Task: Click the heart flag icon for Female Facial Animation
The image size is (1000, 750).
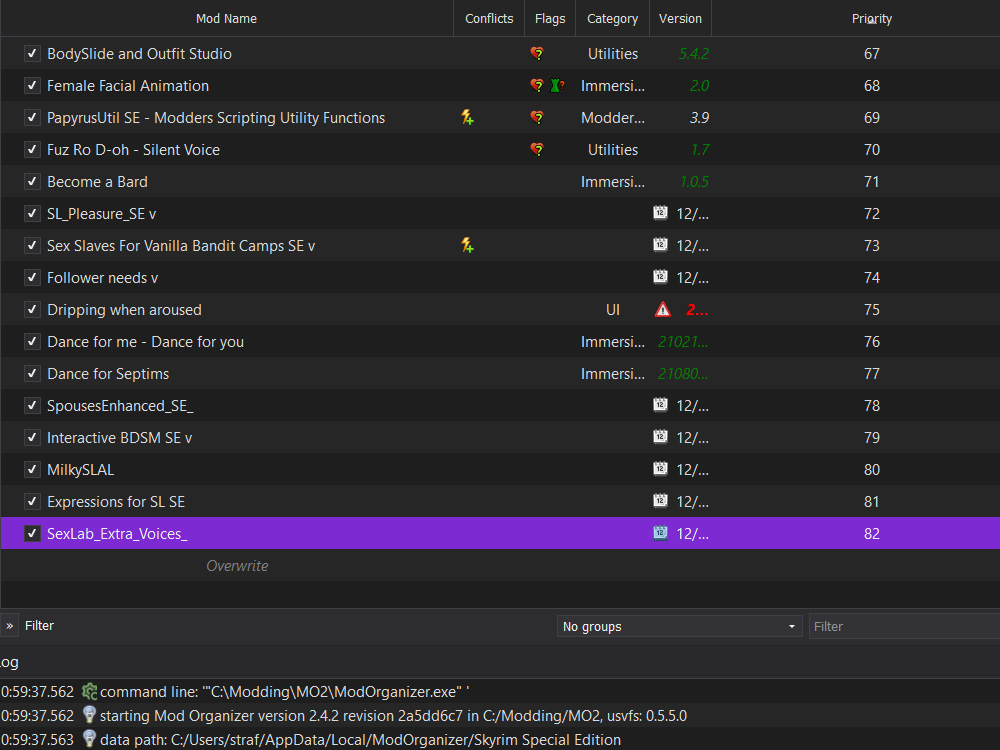Action: tap(538, 85)
